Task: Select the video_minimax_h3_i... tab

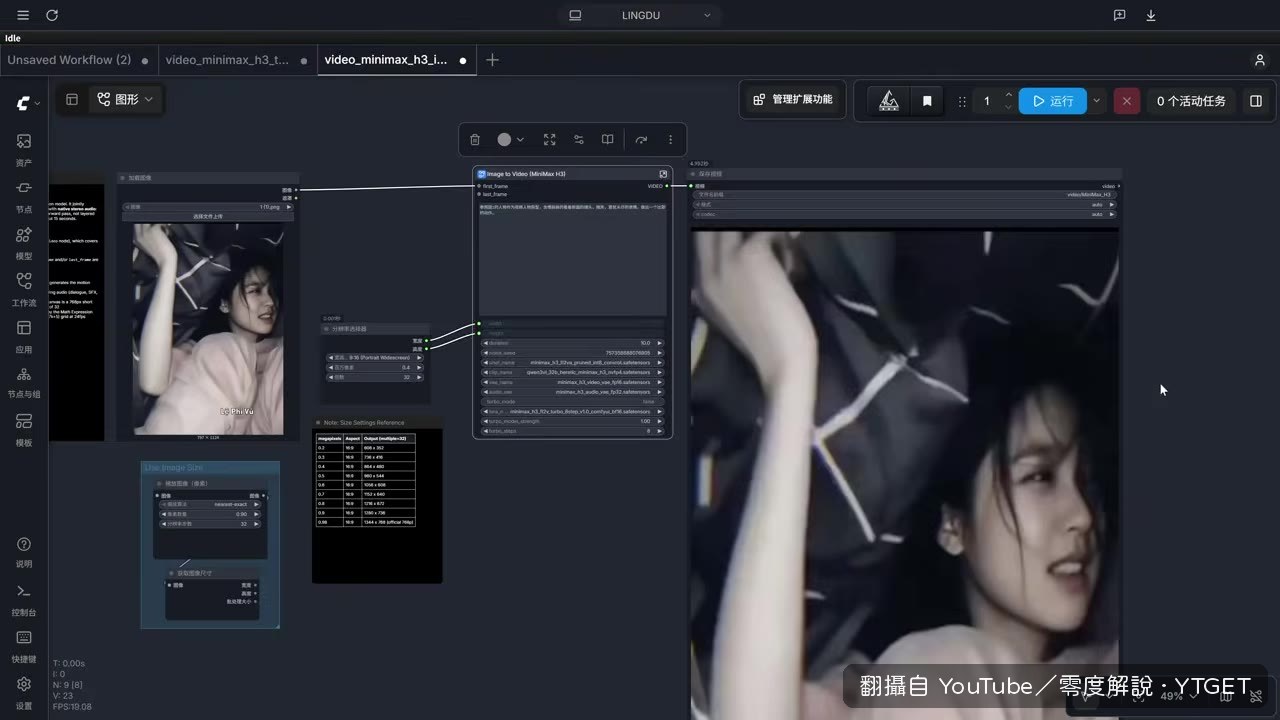Action: 396,60
